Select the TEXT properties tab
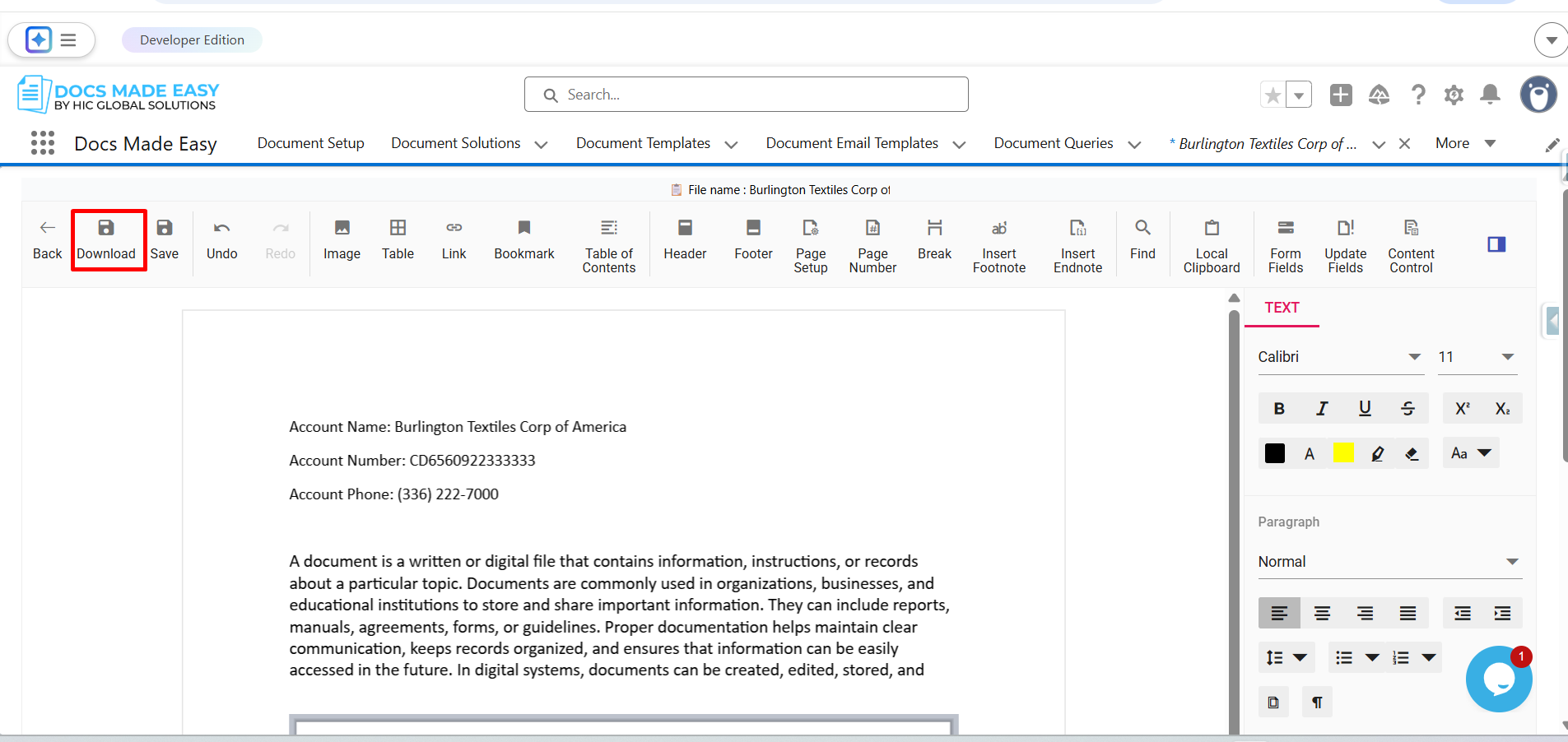Image resolution: width=1568 pixels, height=742 pixels. click(1282, 308)
